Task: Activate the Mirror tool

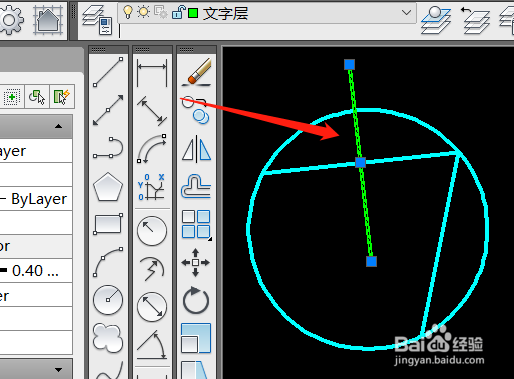Action: (x=197, y=149)
